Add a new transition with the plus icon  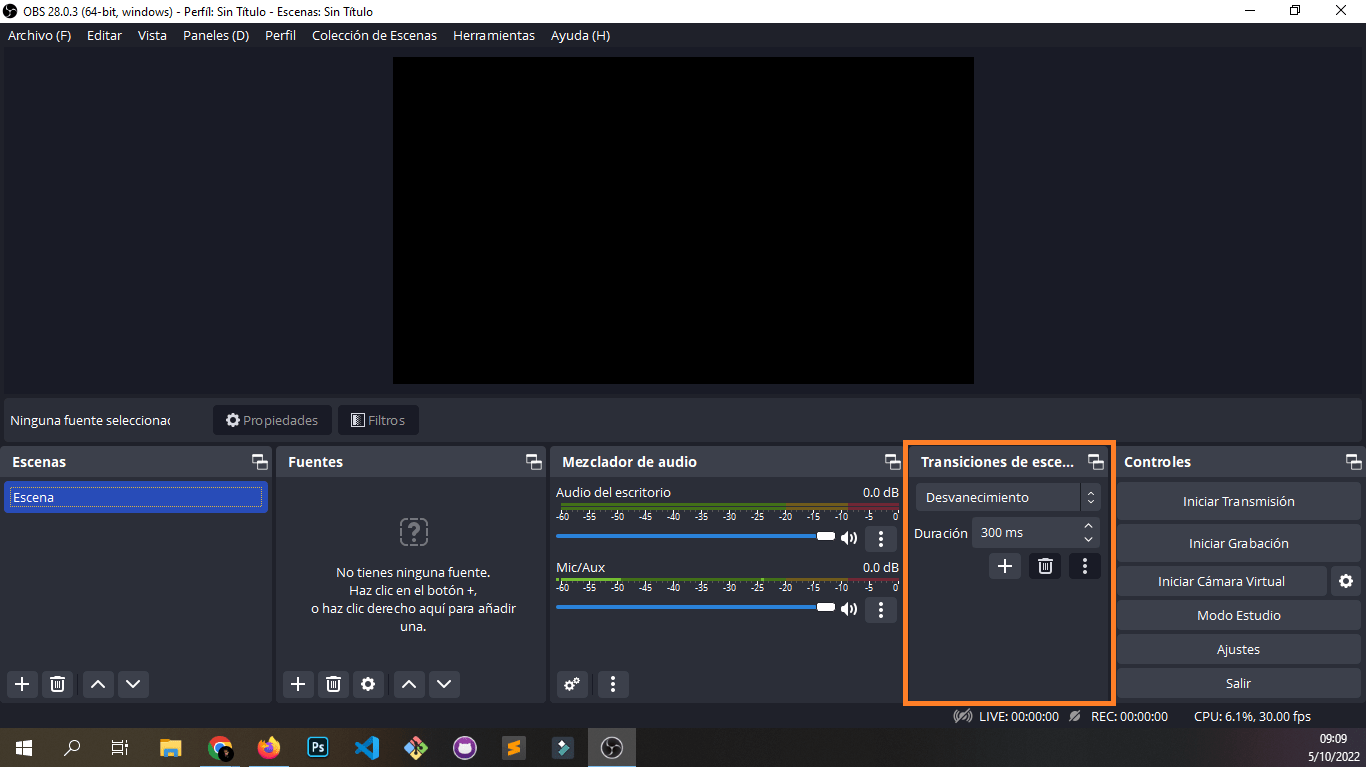[1004, 566]
